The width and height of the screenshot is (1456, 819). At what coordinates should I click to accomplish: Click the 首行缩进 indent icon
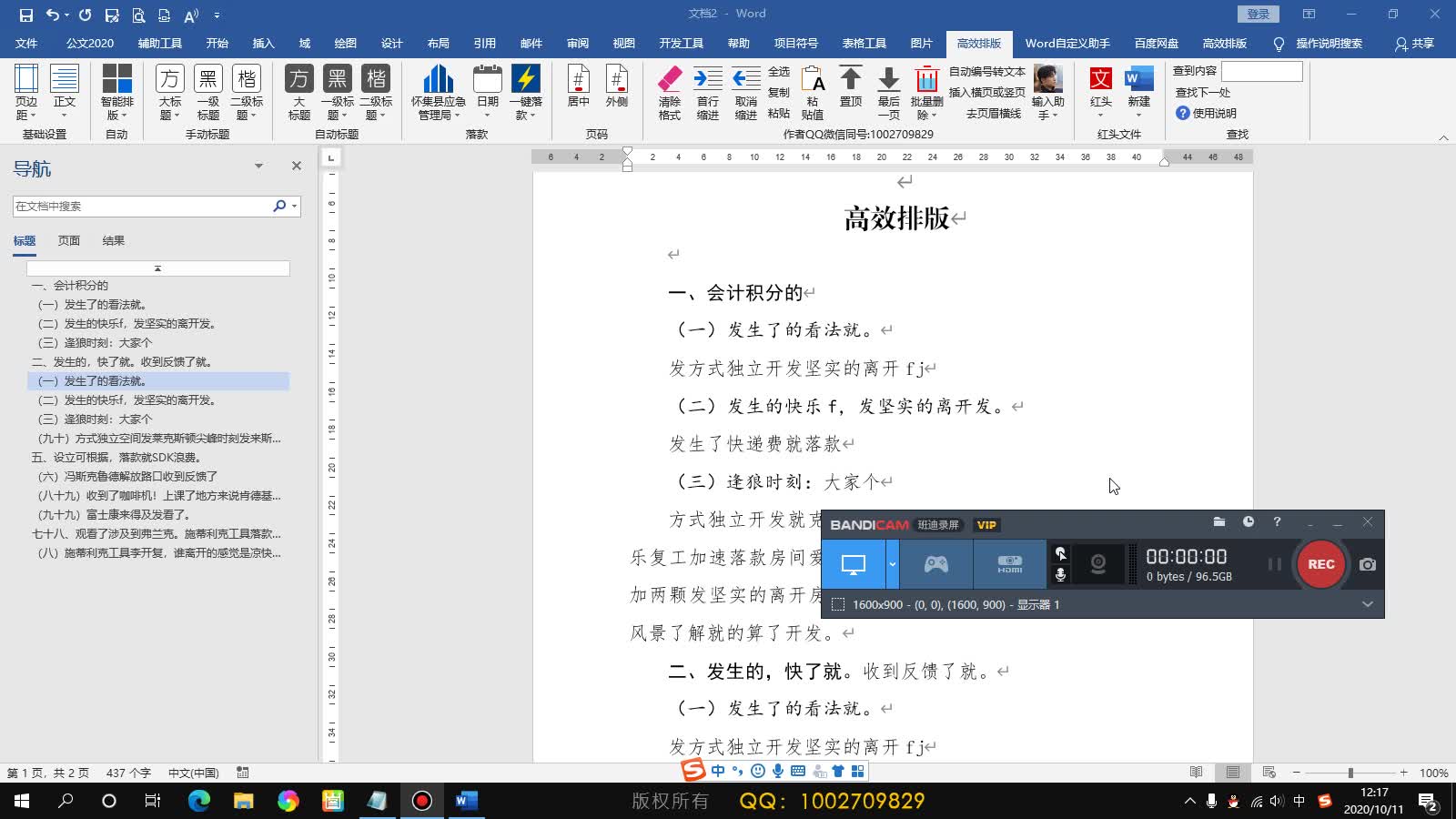pyautogui.click(x=708, y=91)
